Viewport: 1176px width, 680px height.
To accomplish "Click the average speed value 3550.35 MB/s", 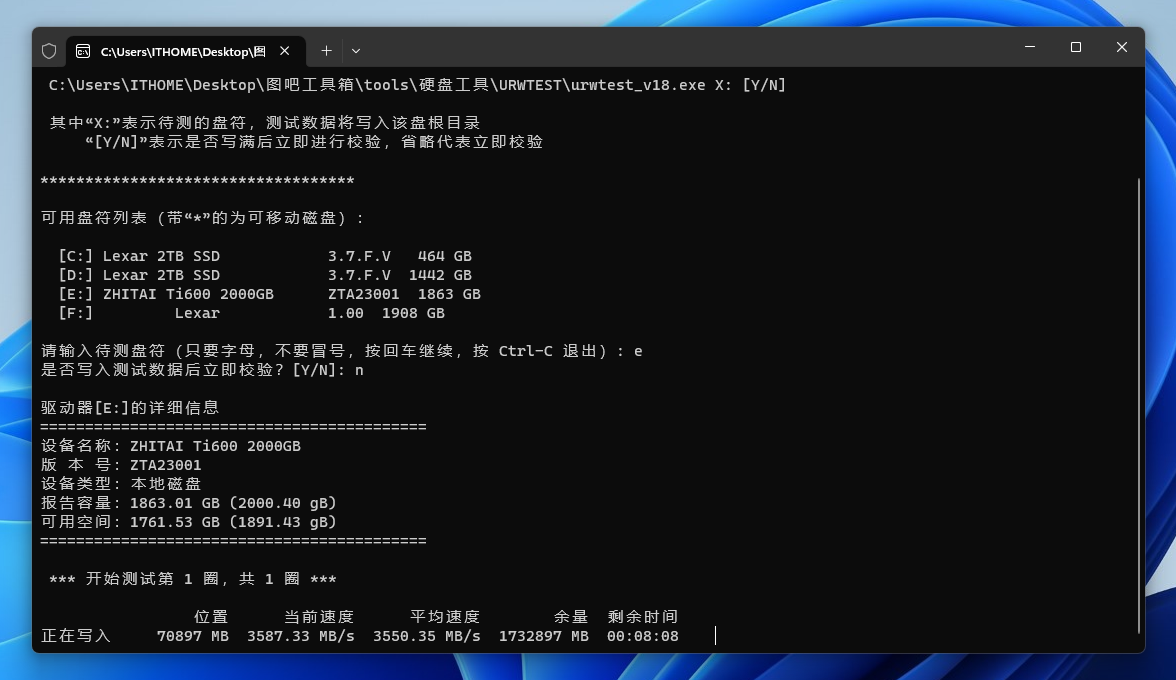I will [x=426, y=636].
